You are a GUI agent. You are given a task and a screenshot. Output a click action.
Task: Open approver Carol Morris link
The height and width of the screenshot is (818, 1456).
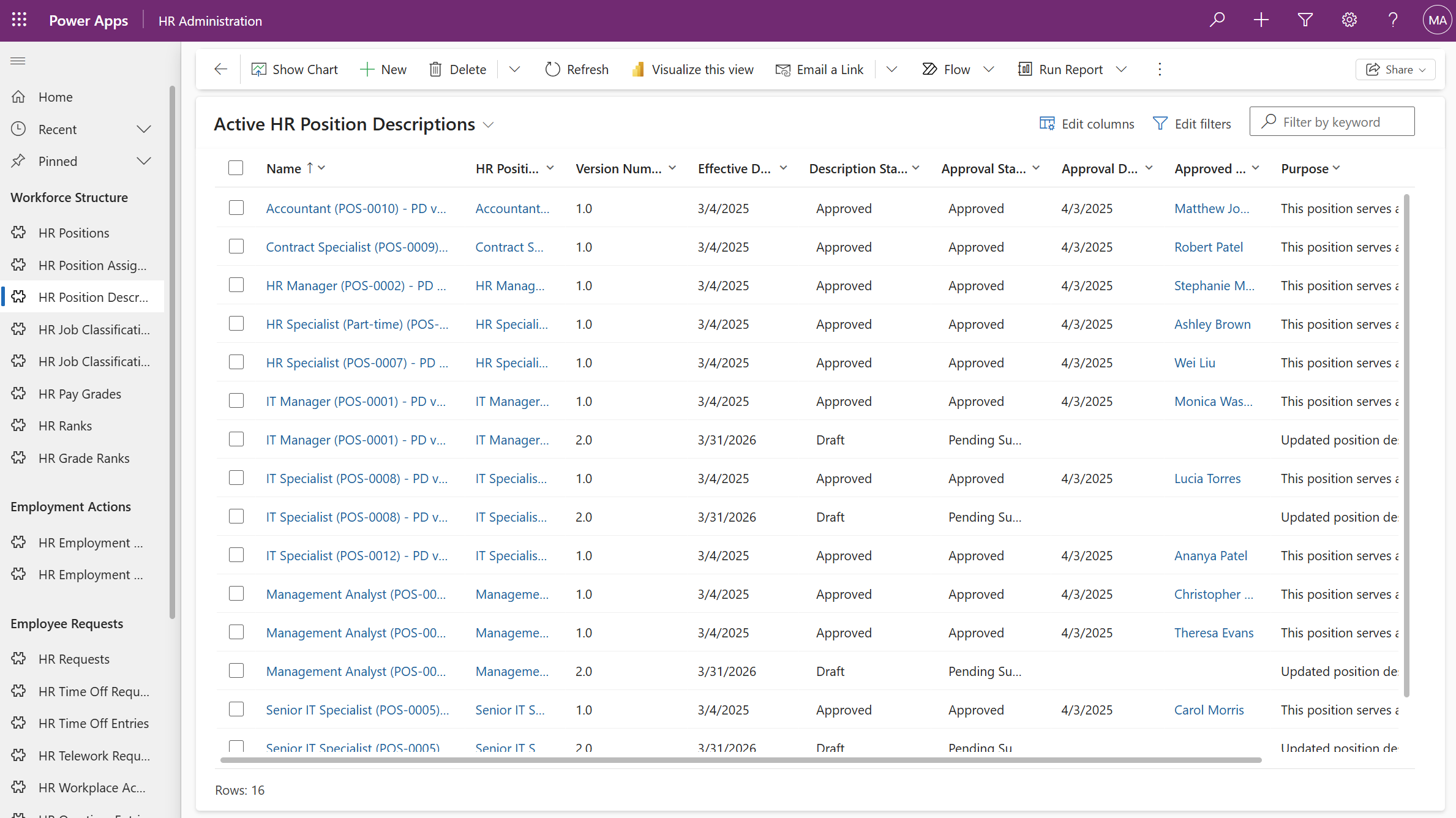(x=1209, y=710)
